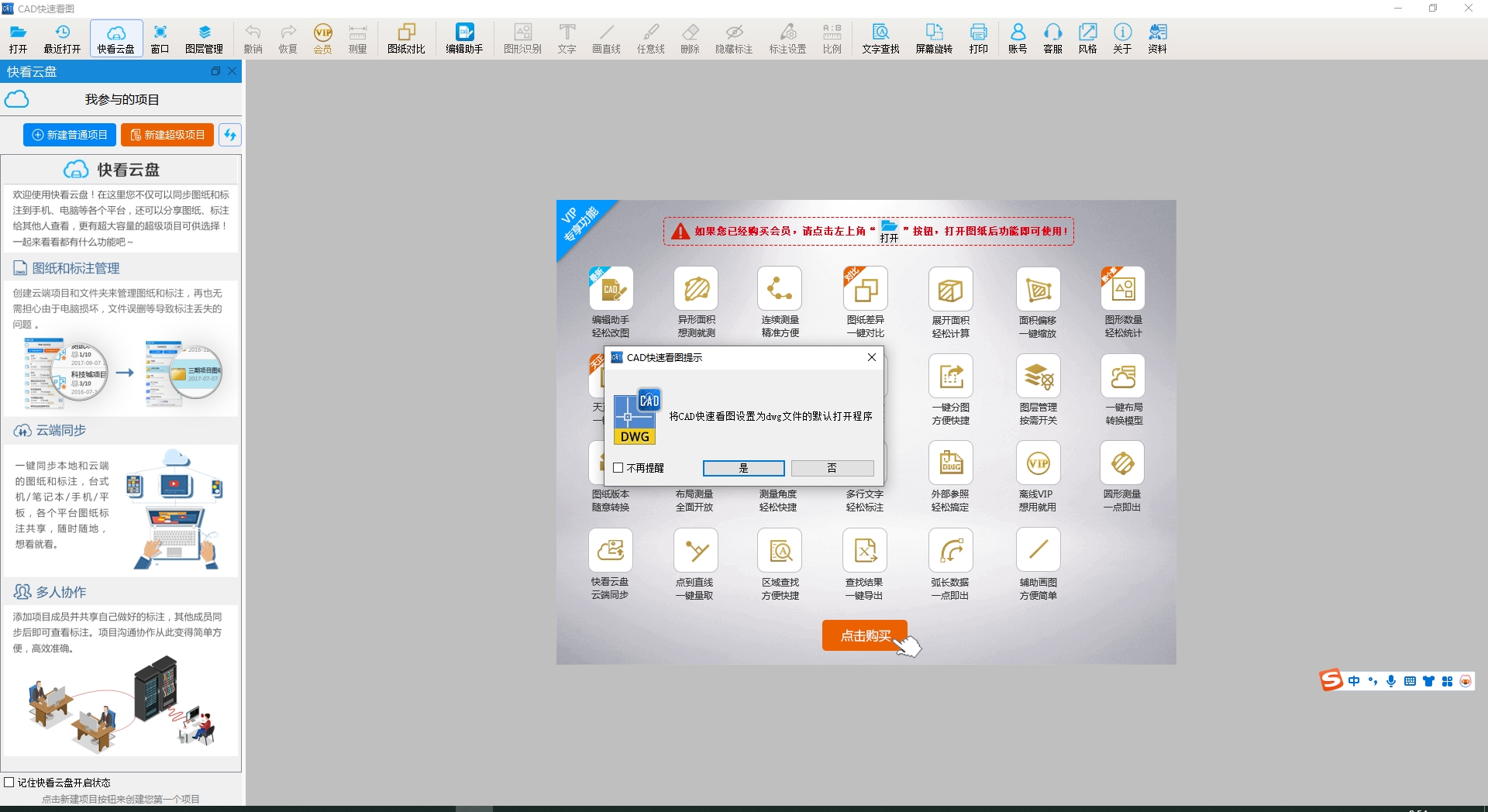The height and width of the screenshot is (812, 1488).
Task: Click the orange 新建超级项目 button
Action: (x=167, y=135)
